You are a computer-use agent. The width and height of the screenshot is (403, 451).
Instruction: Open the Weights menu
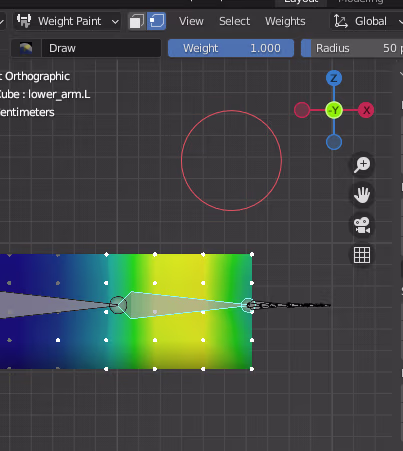(285, 21)
